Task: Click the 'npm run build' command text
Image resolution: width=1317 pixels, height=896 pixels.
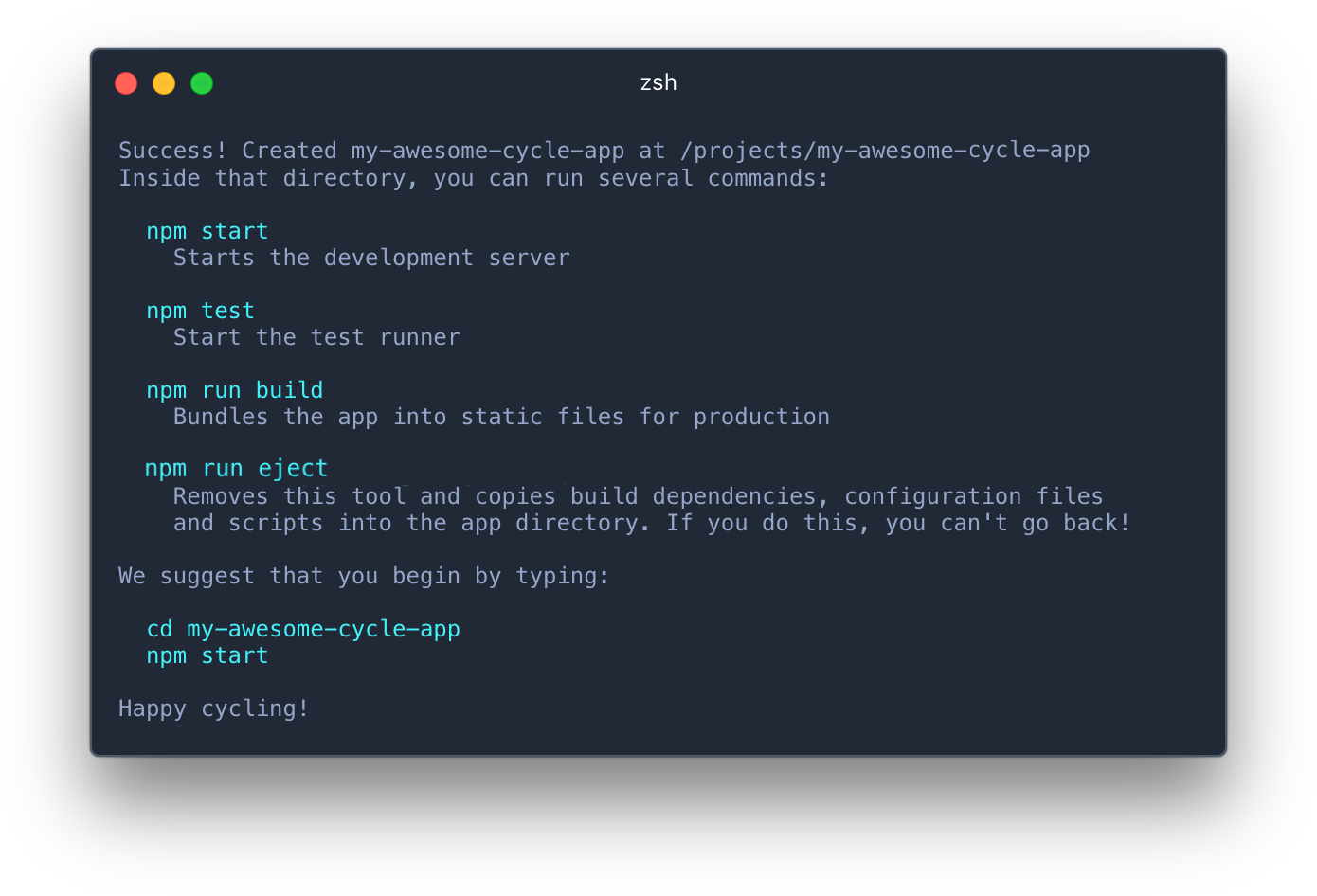Action: (x=235, y=391)
